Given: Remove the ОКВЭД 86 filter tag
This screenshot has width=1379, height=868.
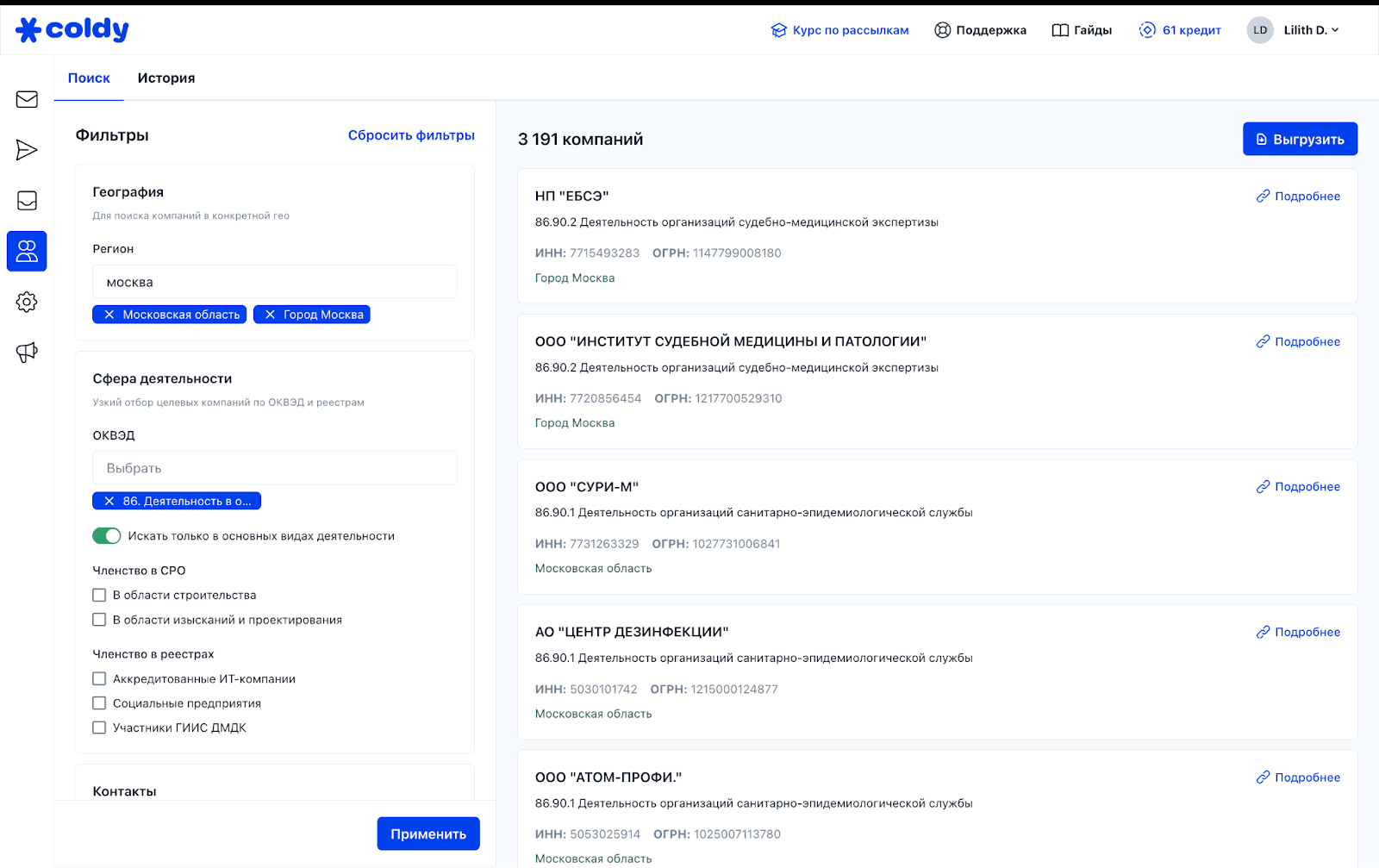Looking at the screenshot, I should 109,501.
